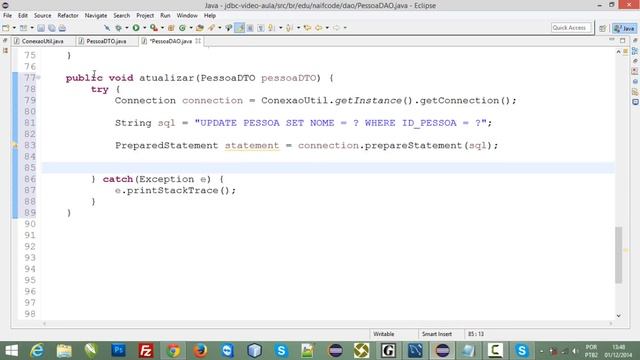Open the Help menu
The image size is (640, 360).
click(x=210, y=16)
